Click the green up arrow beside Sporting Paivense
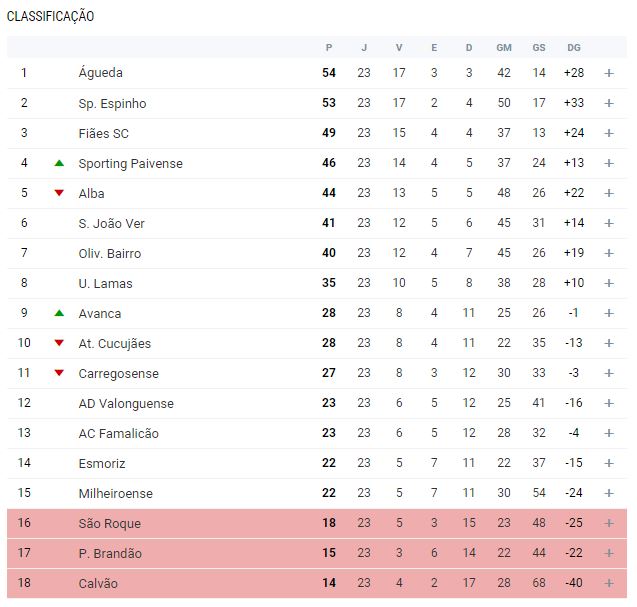Screen dimensions: 637x607 pos(59,163)
